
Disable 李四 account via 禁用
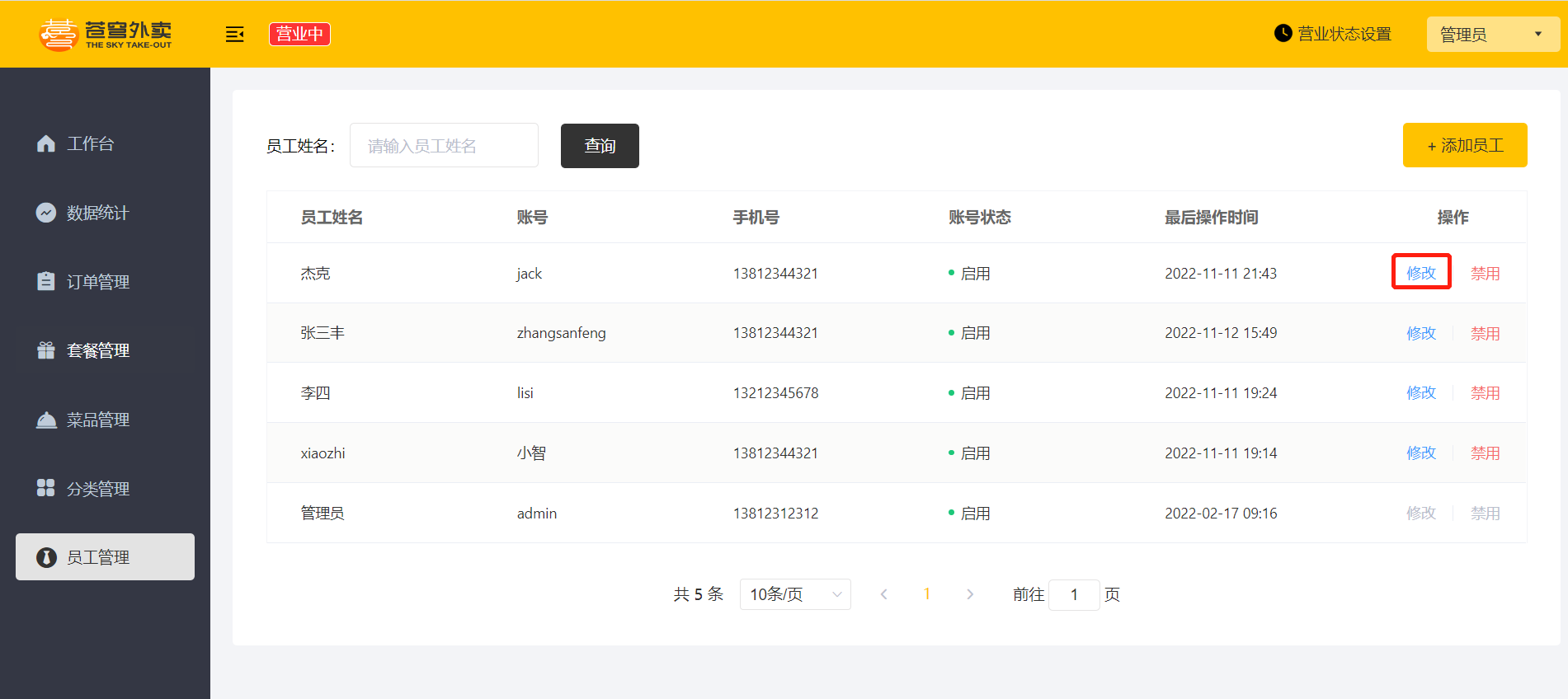pyautogui.click(x=1485, y=392)
